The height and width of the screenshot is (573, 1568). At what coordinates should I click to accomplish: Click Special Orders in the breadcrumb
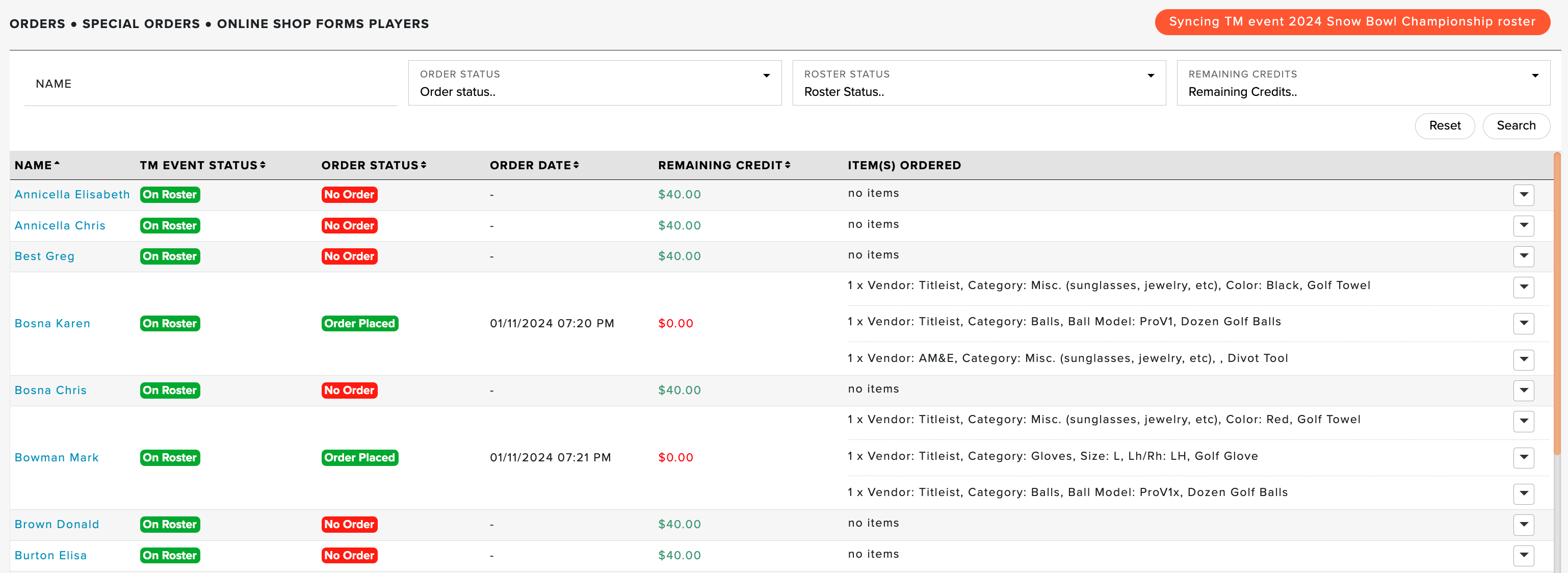click(141, 24)
